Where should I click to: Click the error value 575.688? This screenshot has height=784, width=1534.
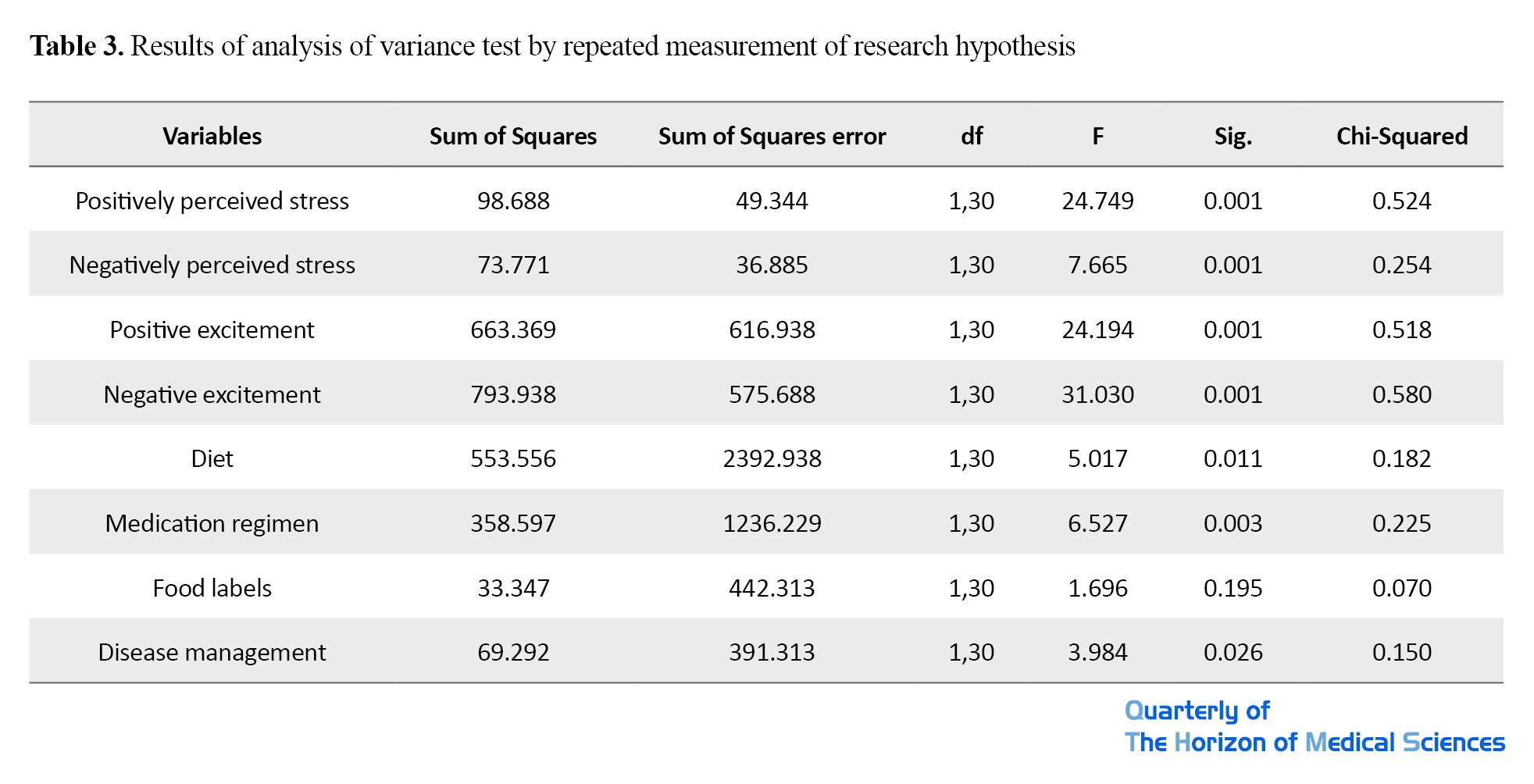pos(772,394)
